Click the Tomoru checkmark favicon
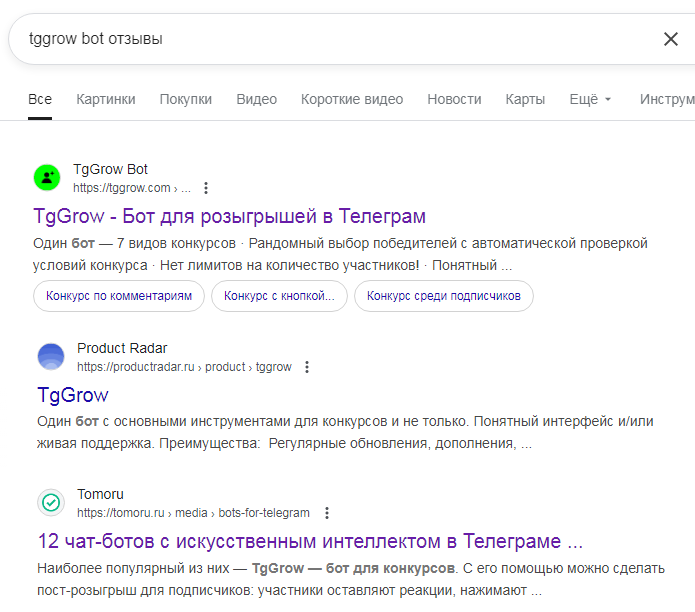Viewport: 695px width, 612px height. (x=51, y=503)
